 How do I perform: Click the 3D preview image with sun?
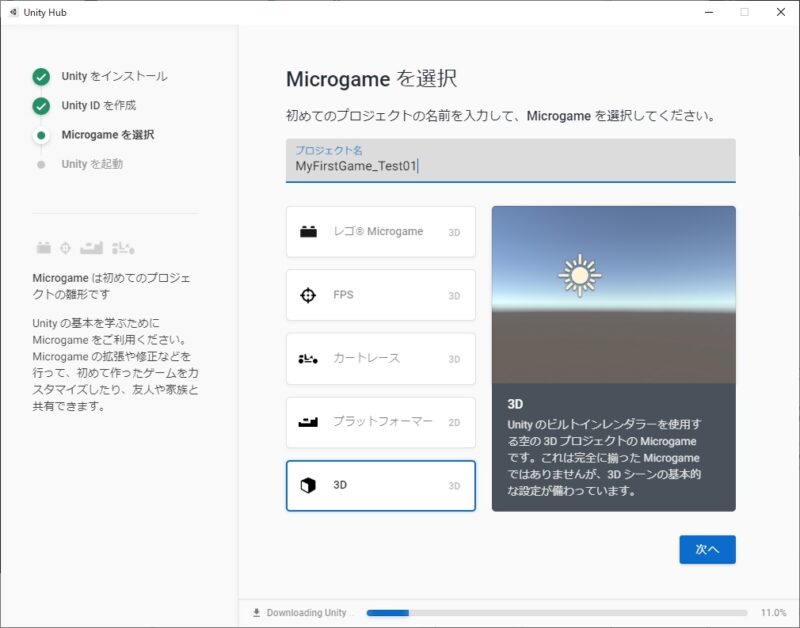tap(614, 294)
